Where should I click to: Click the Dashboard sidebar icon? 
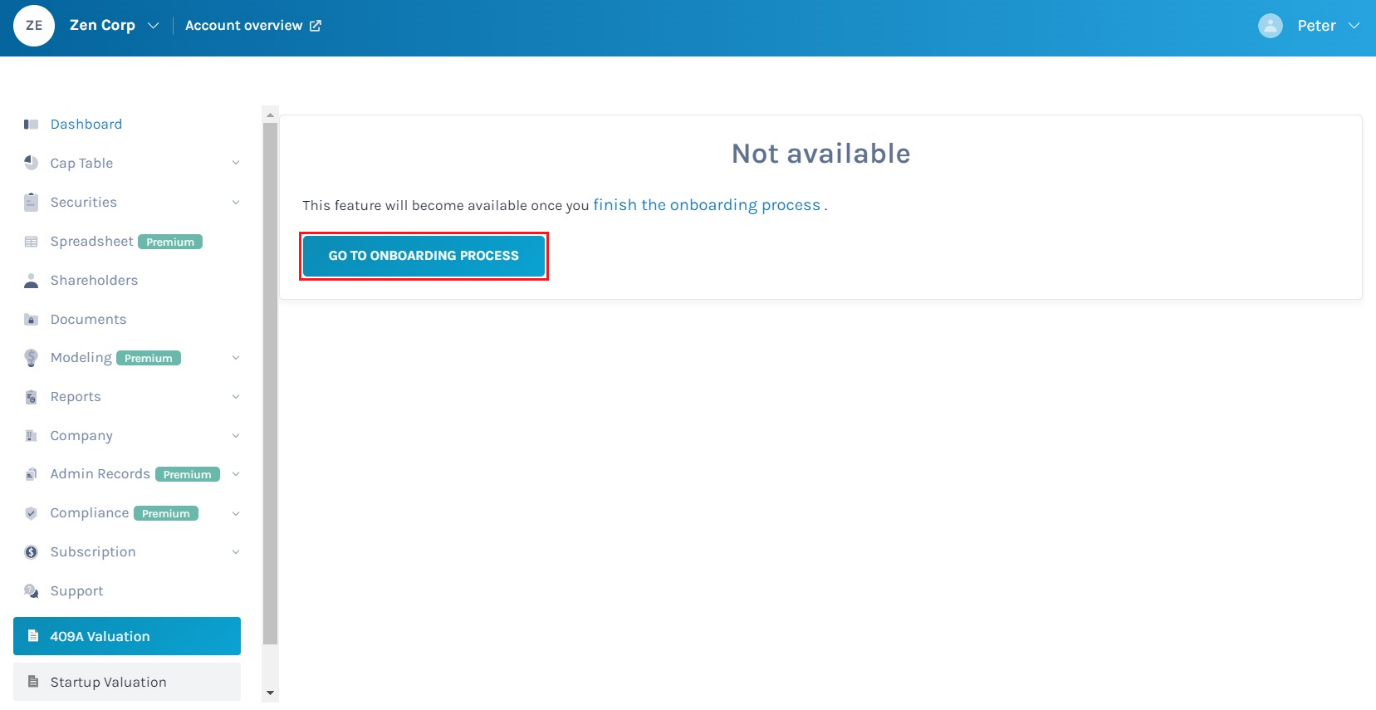pyautogui.click(x=31, y=125)
